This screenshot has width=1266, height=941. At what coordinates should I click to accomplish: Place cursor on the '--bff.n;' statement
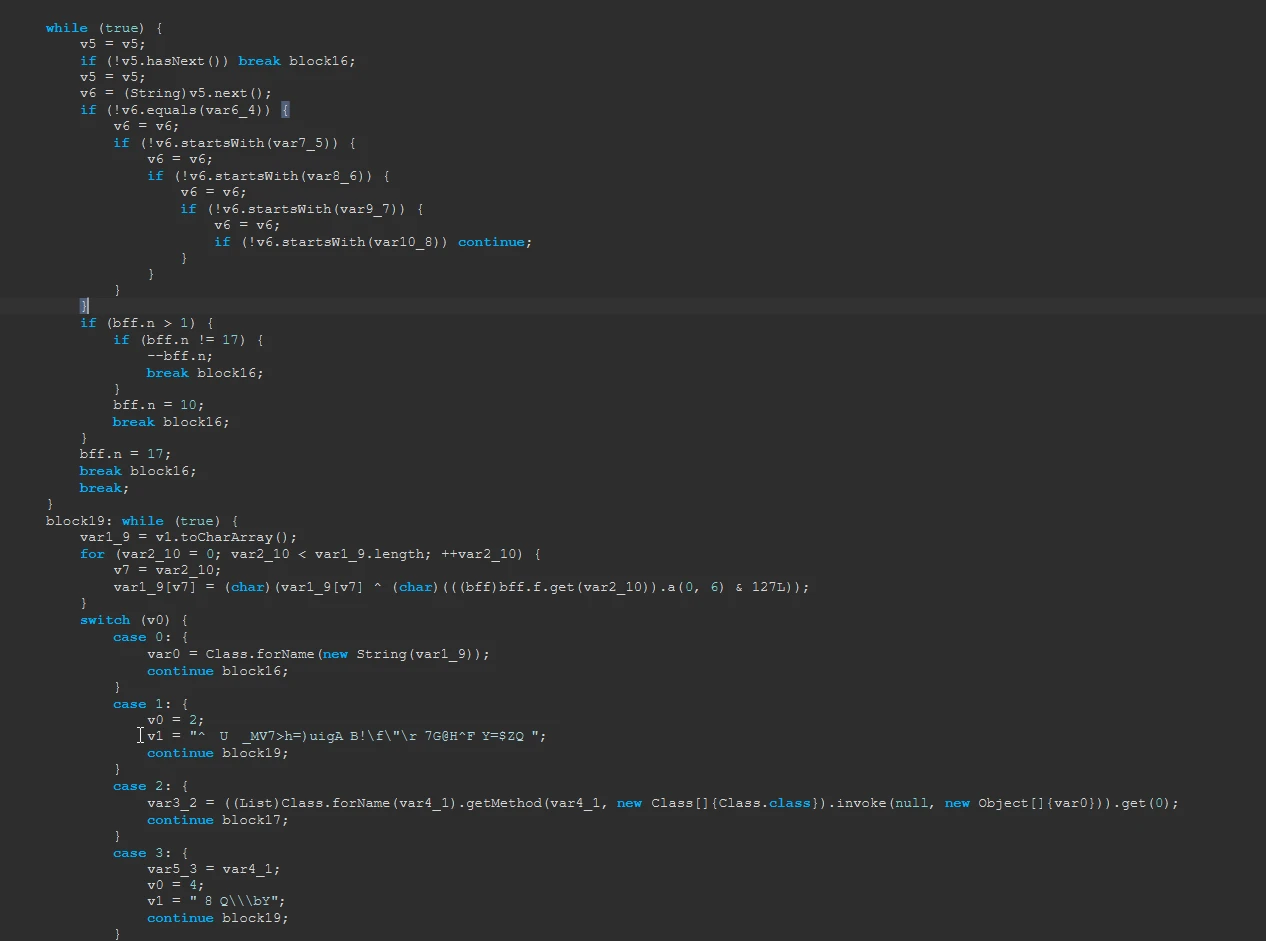pos(180,356)
